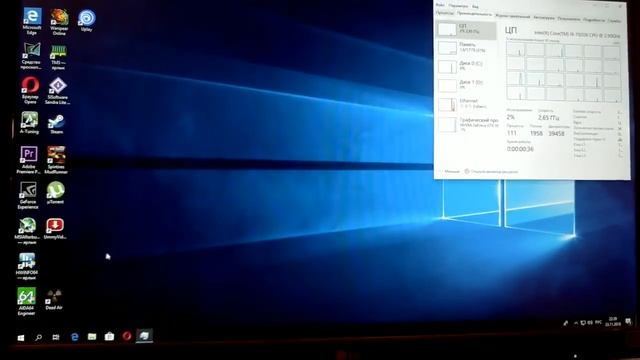Select the Disk 1 (D:) item
This screenshot has height=360, width=640.
point(467,85)
